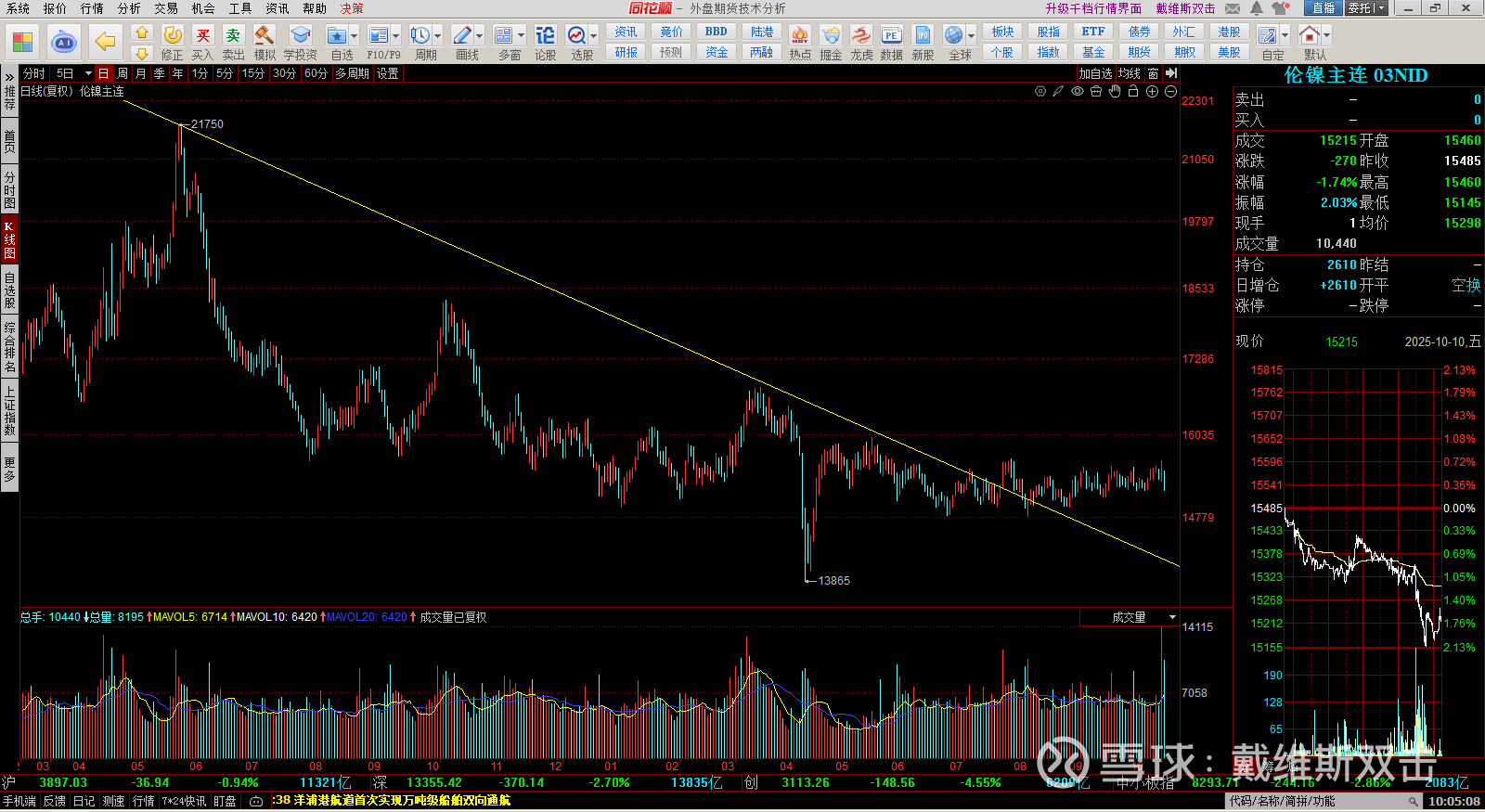
Task: Click the page up arrow icon
Action: point(142,32)
